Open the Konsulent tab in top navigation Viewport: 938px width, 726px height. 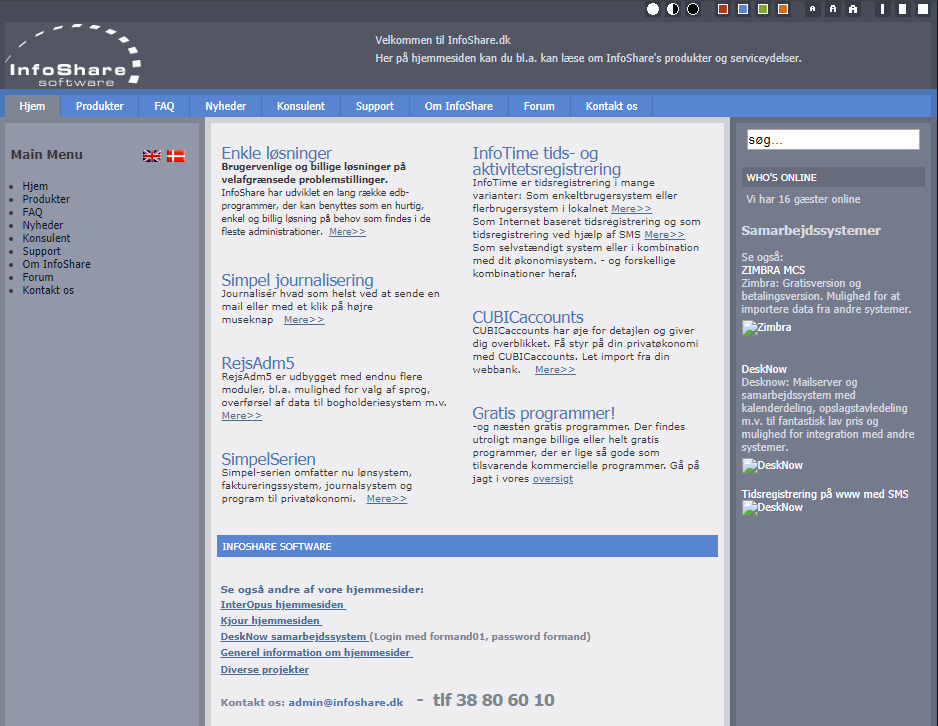click(301, 106)
